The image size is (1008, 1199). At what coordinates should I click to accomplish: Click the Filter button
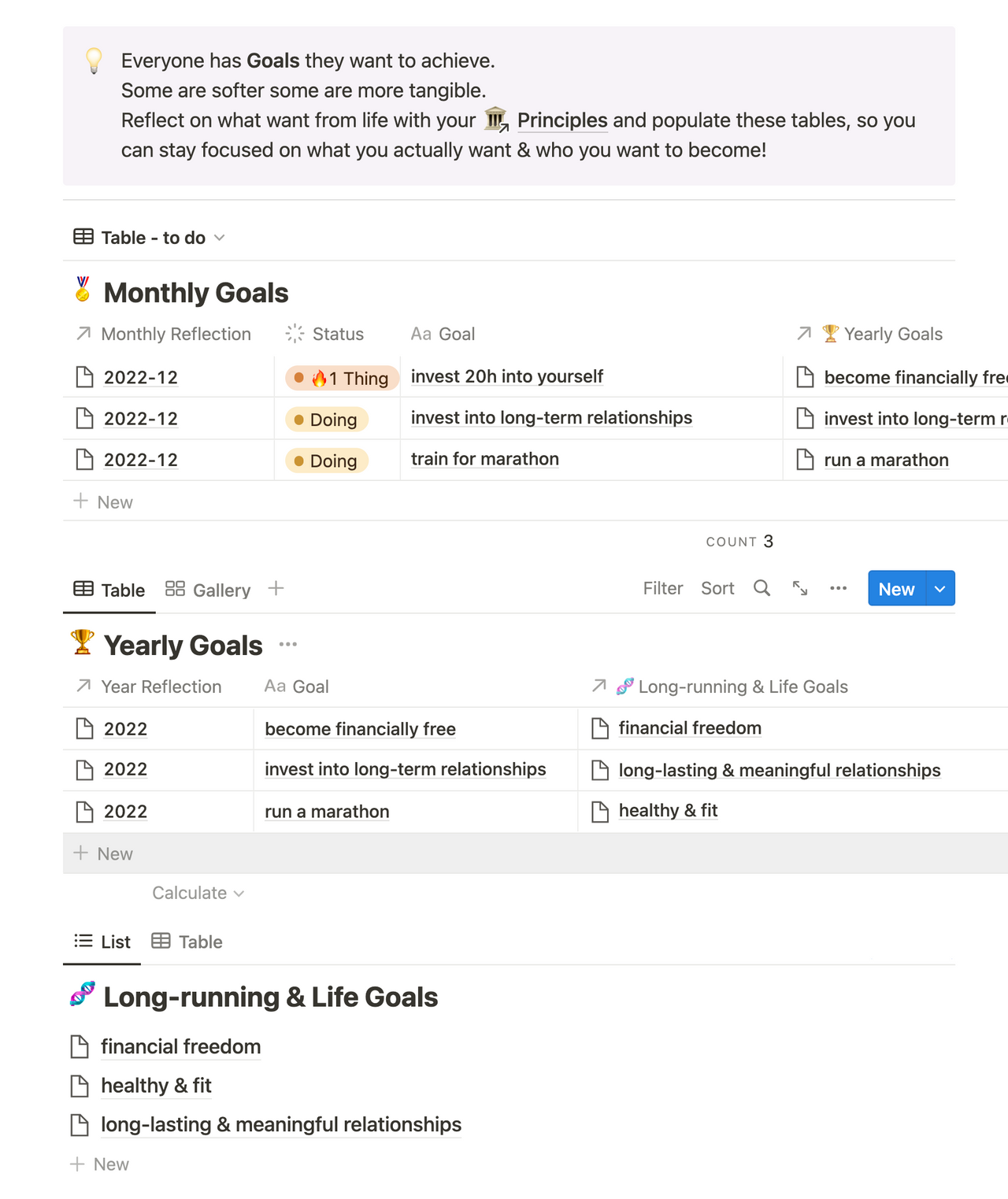tap(662, 588)
